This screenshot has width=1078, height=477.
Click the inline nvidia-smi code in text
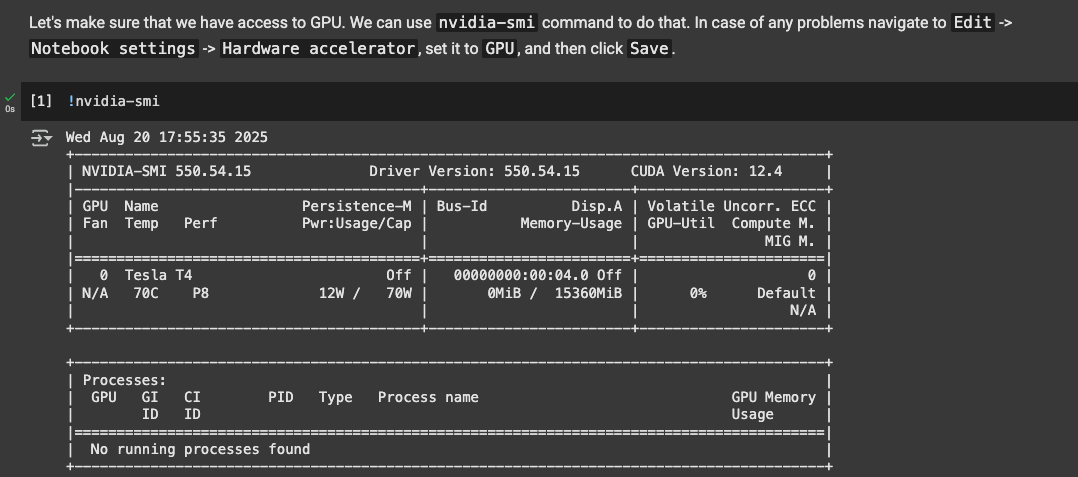click(x=488, y=23)
